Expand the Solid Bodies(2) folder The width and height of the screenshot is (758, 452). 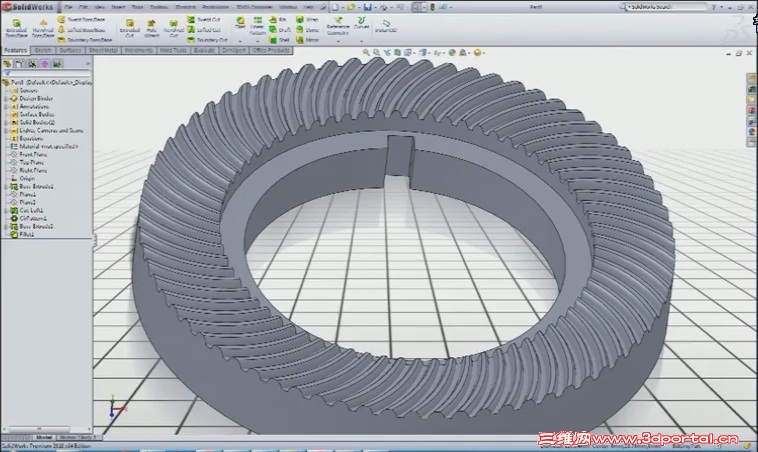(5, 123)
